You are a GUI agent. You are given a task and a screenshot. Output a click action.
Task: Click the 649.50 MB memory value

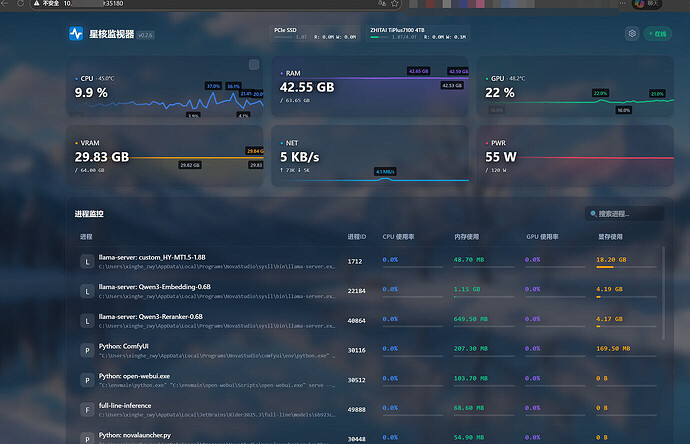[471, 319]
